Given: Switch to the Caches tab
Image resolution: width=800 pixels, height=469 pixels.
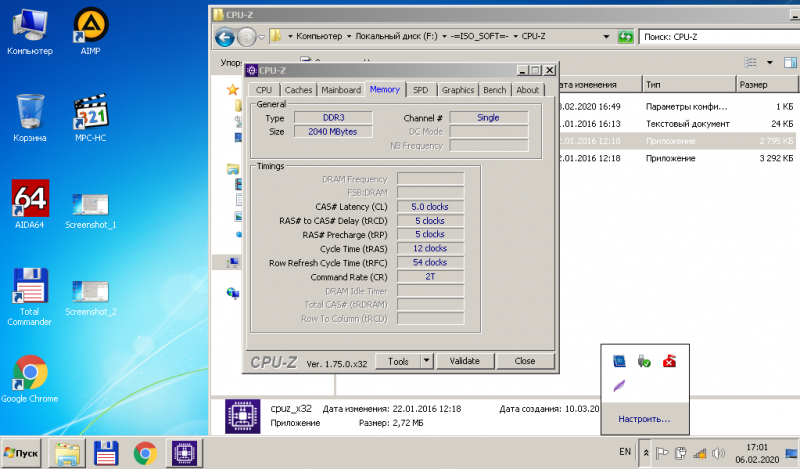Looking at the screenshot, I should tap(298, 90).
